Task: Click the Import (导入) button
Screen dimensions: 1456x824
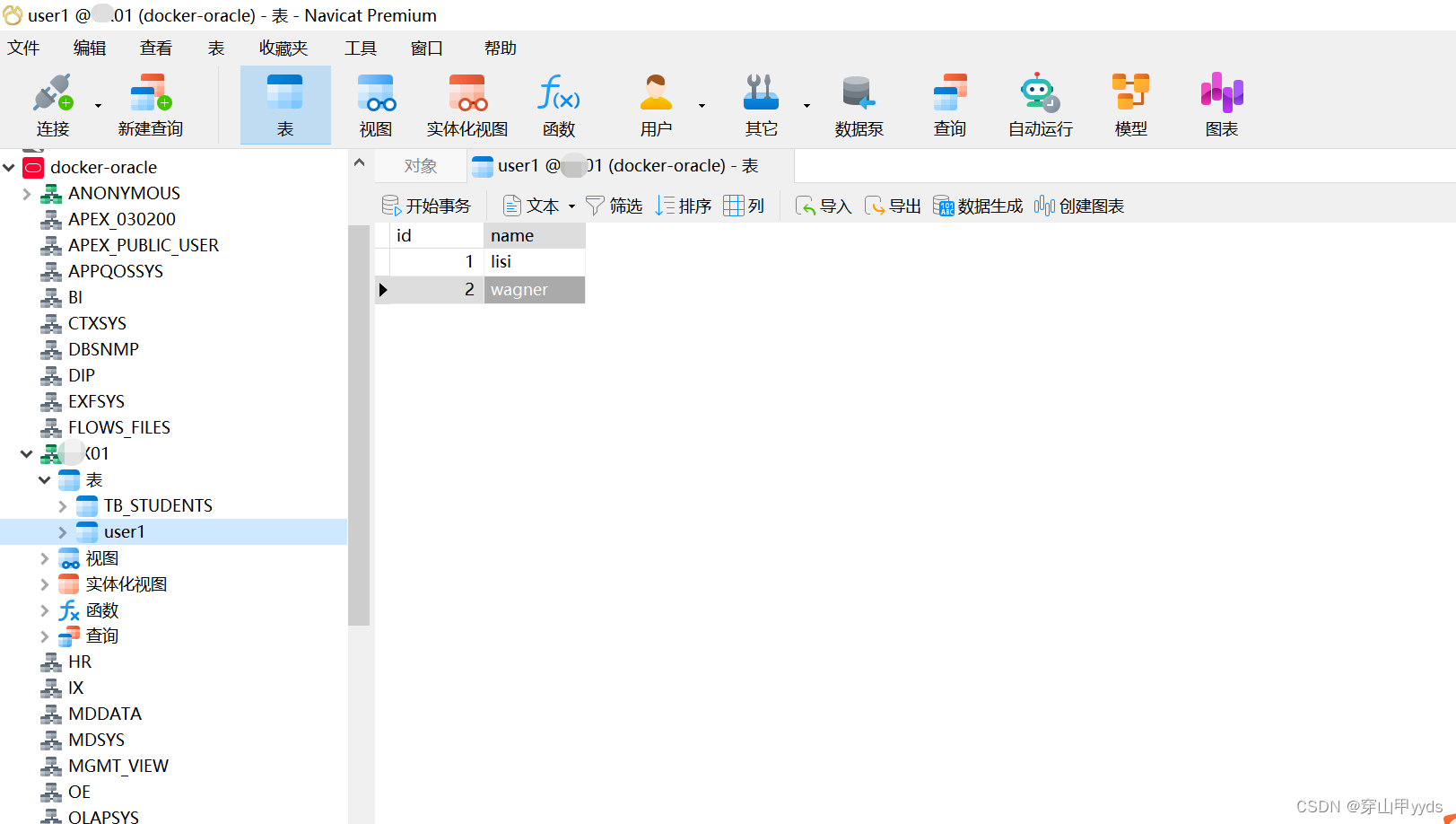Action: [x=823, y=206]
